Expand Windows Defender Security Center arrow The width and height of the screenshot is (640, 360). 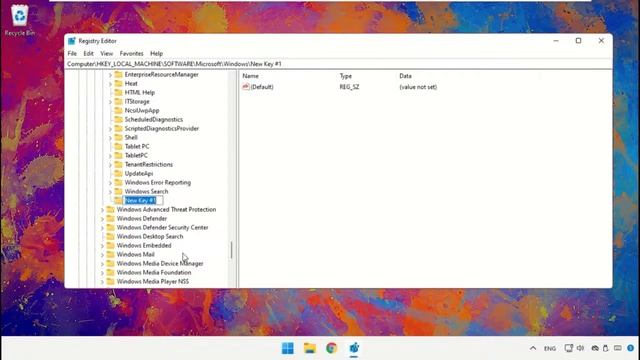click(x=102, y=228)
